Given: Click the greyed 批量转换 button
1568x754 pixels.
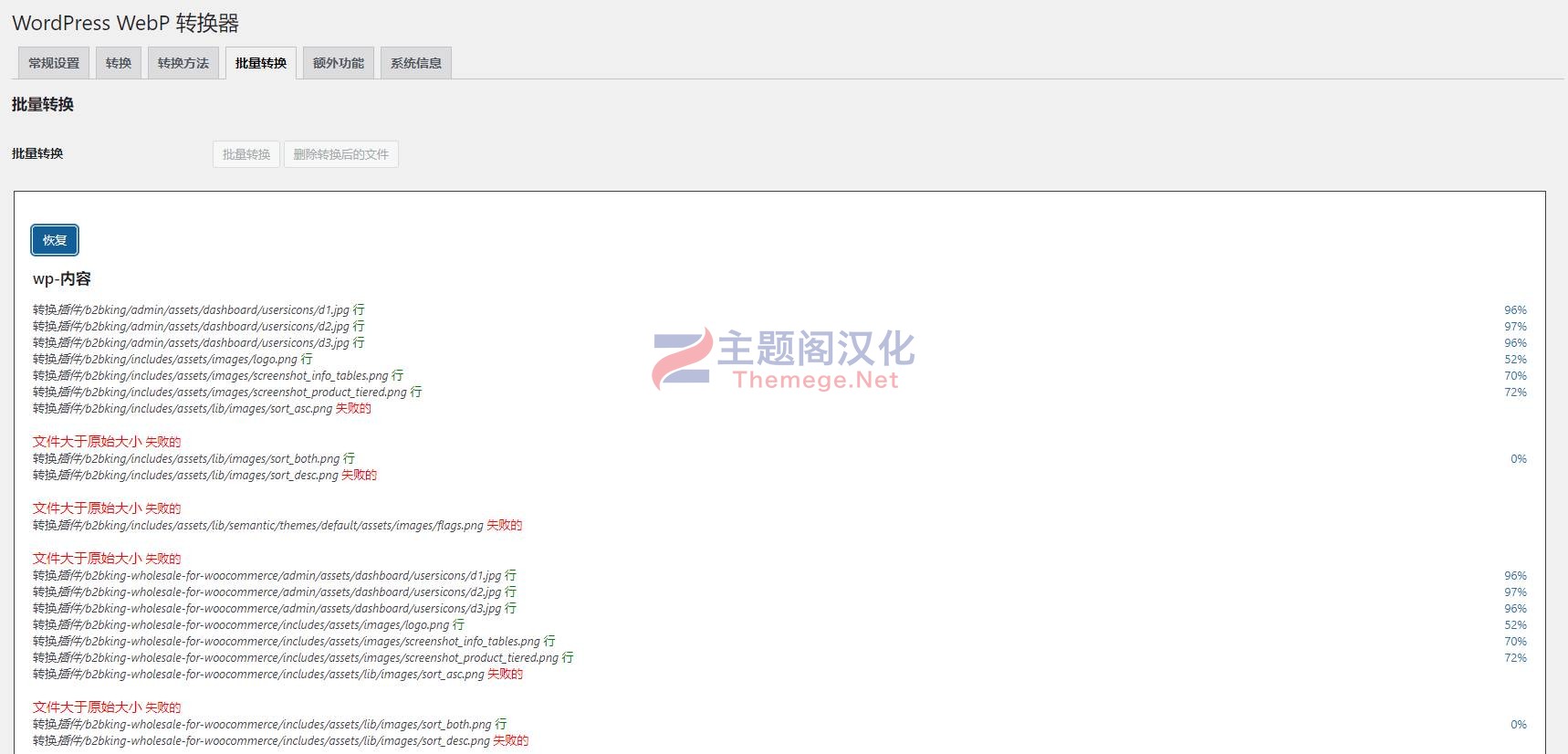Looking at the screenshot, I should pos(246,154).
